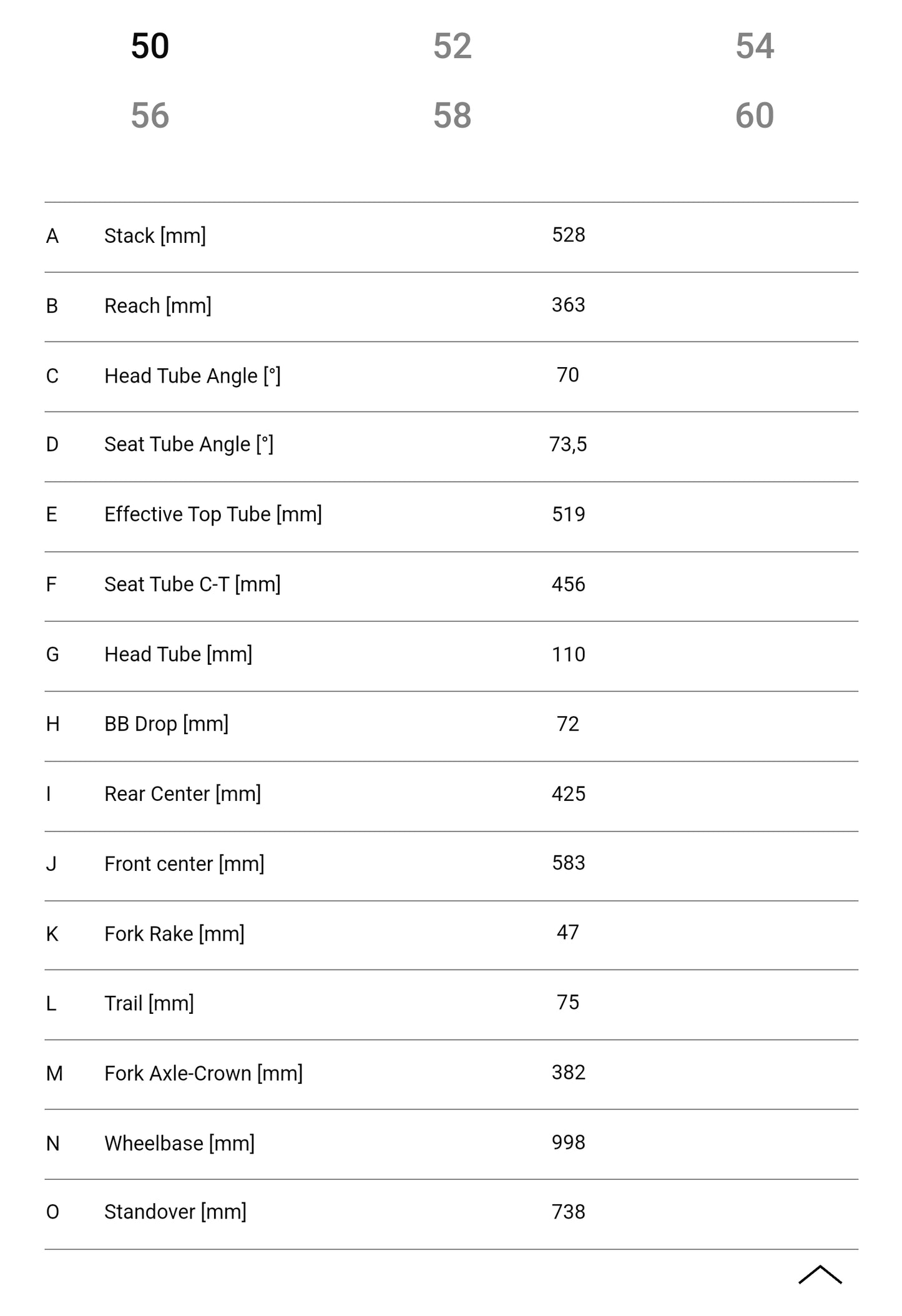Click the Head Tube Angle label

pos(192,376)
